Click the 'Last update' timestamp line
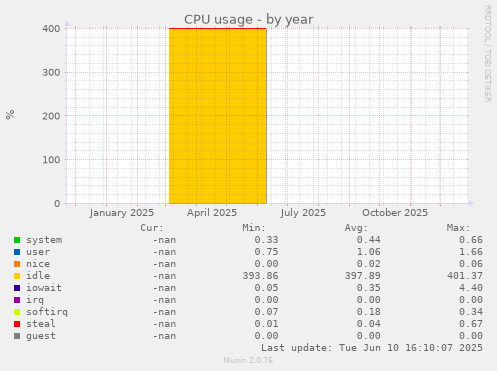The height and width of the screenshot is (371, 497). click(x=372, y=348)
